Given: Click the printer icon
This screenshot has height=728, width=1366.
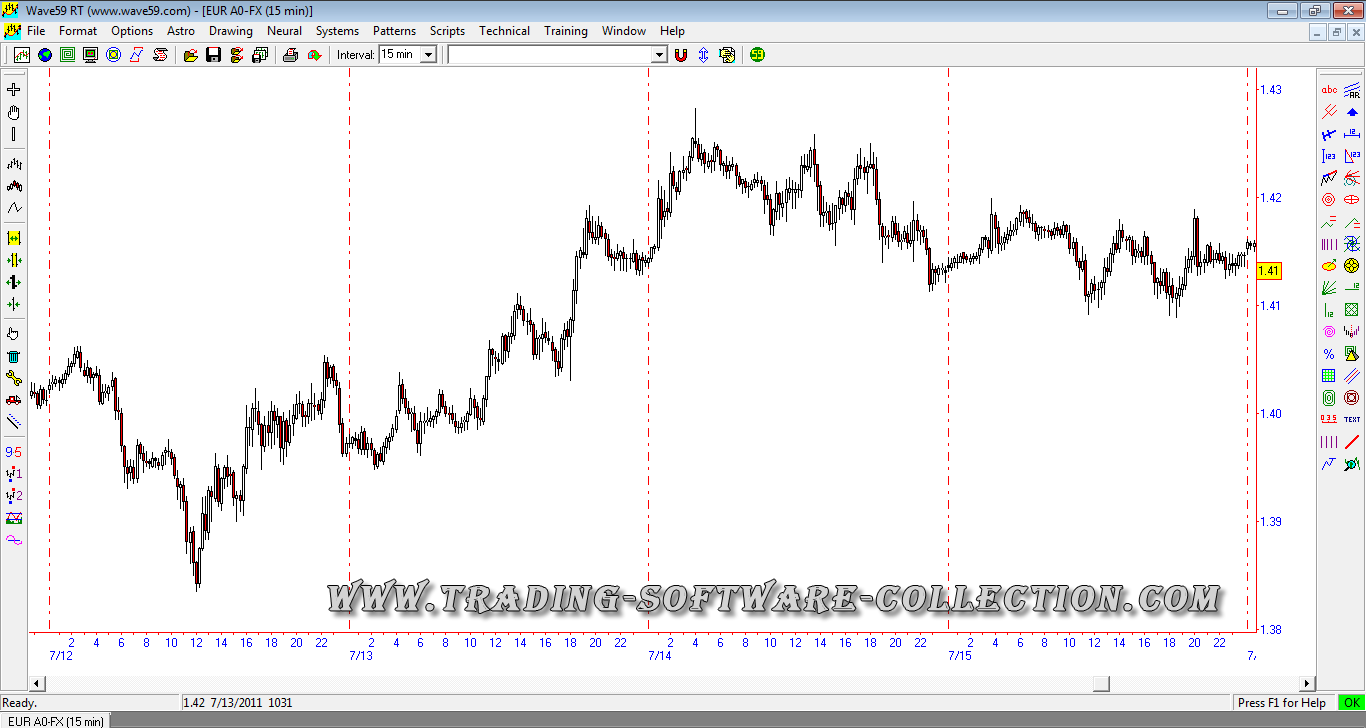Looking at the screenshot, I should pyautogui.click(x=290, y=55).
